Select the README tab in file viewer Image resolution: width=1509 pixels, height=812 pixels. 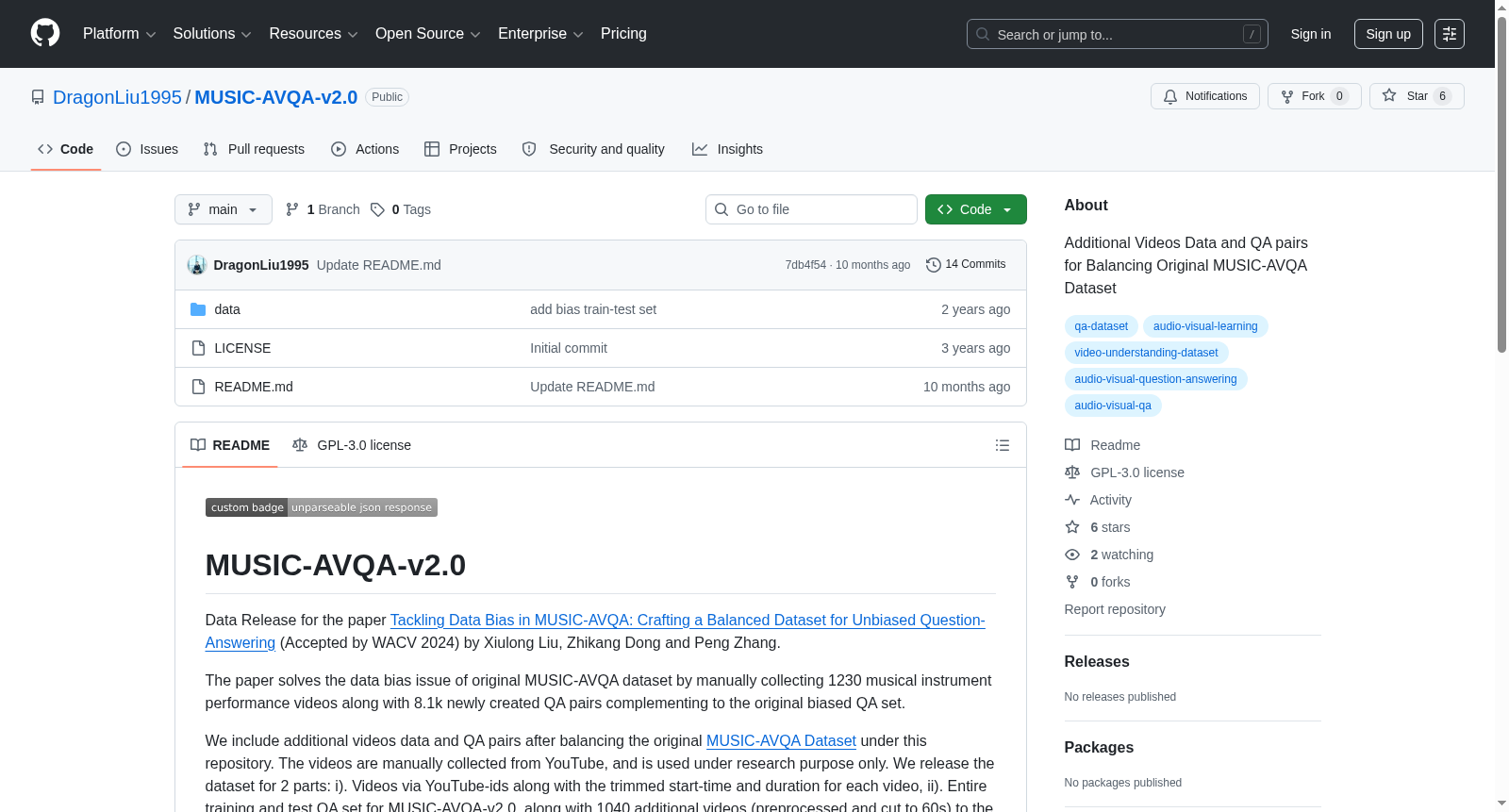[230, 445]
